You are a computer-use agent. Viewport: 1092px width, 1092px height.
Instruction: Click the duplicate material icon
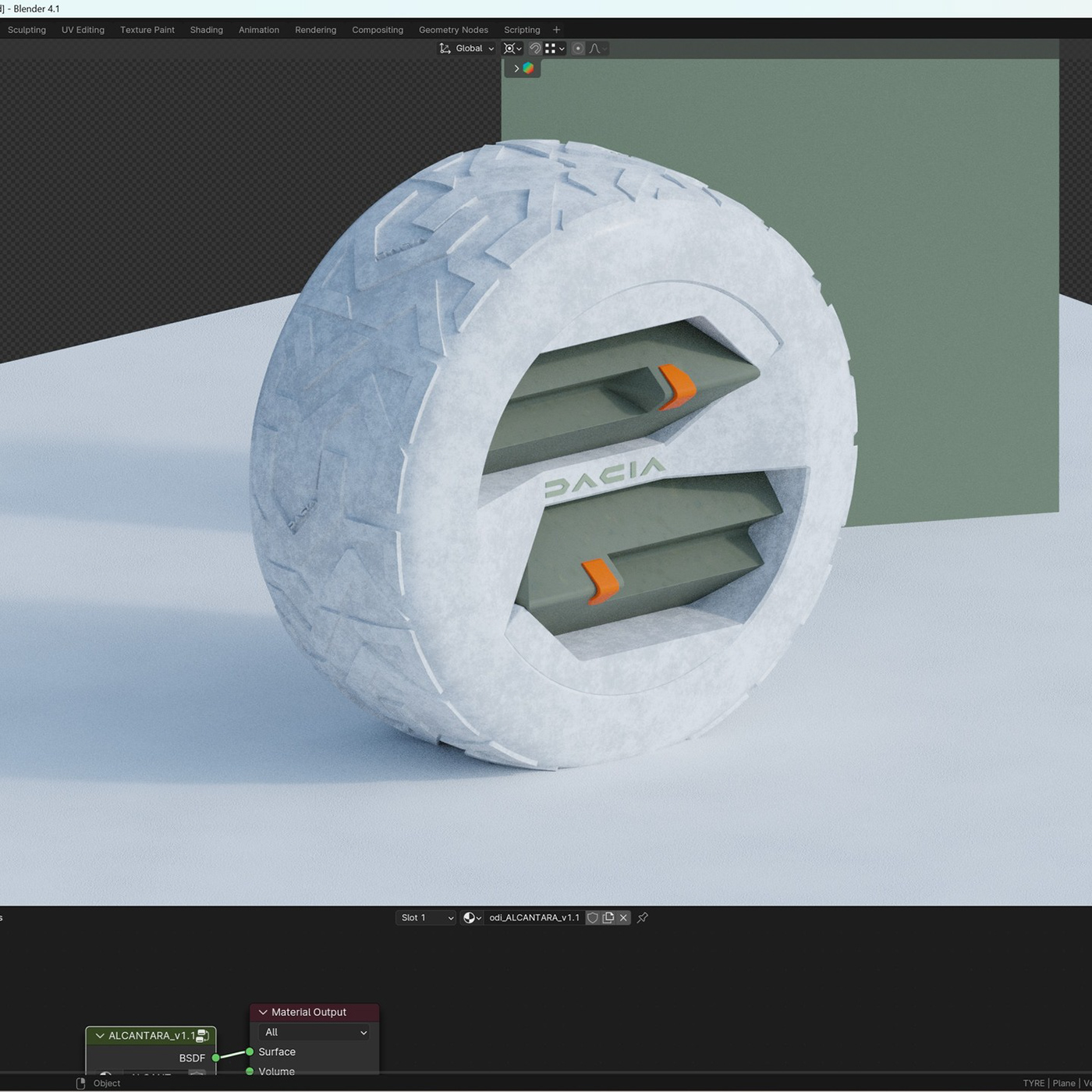point(608,918)
